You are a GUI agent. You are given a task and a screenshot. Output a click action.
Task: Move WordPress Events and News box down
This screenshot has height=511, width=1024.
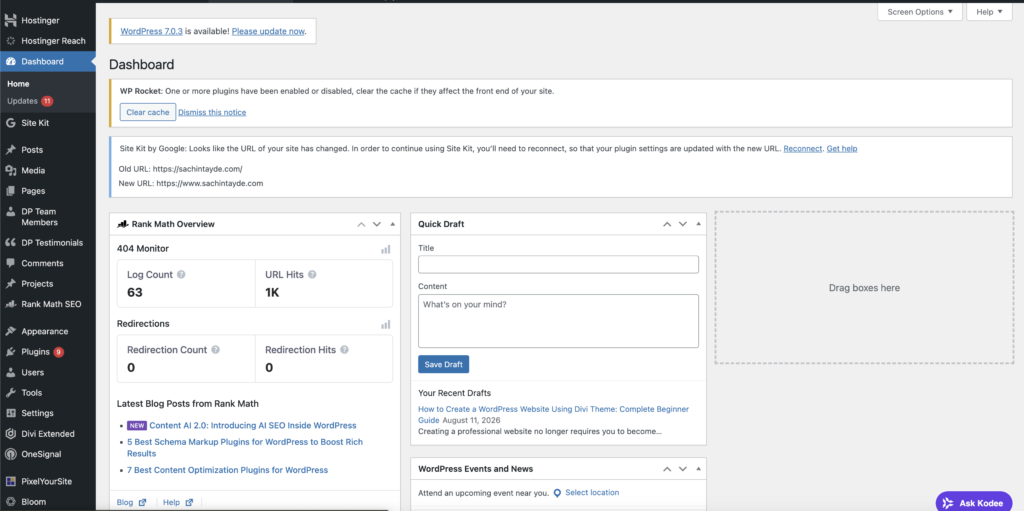click(x=682, y=469)
